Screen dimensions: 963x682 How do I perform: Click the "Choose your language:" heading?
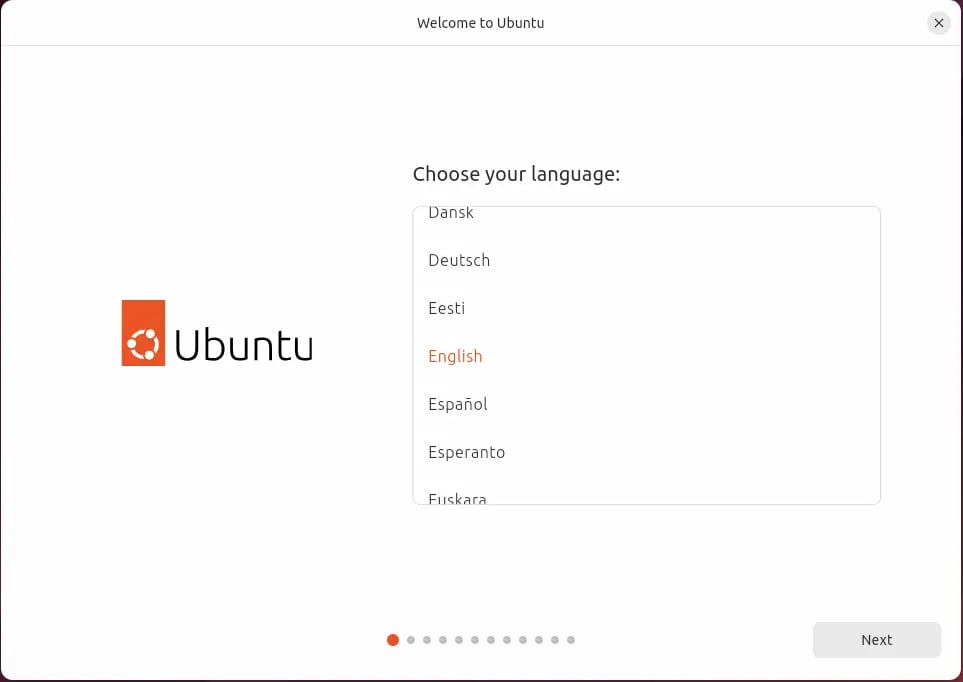coord(516,174)
